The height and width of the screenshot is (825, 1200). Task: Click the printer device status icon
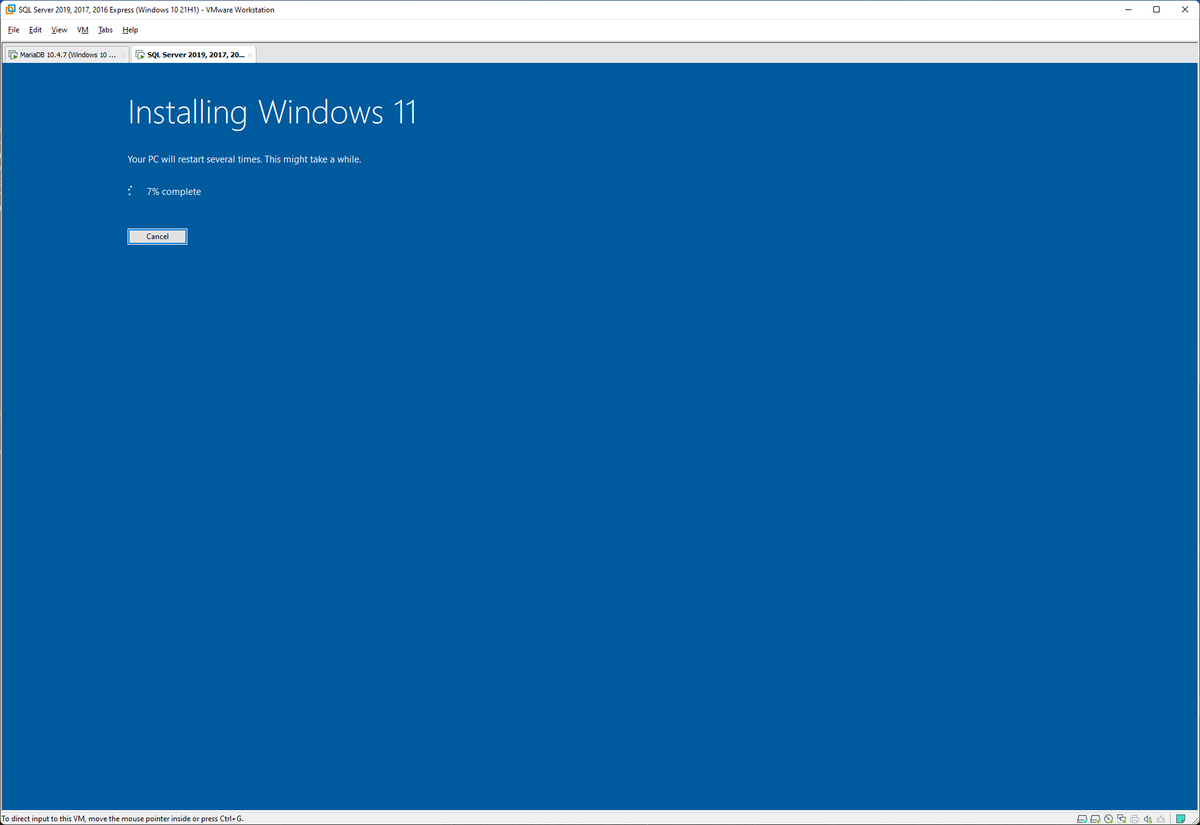coord(1134,819)
